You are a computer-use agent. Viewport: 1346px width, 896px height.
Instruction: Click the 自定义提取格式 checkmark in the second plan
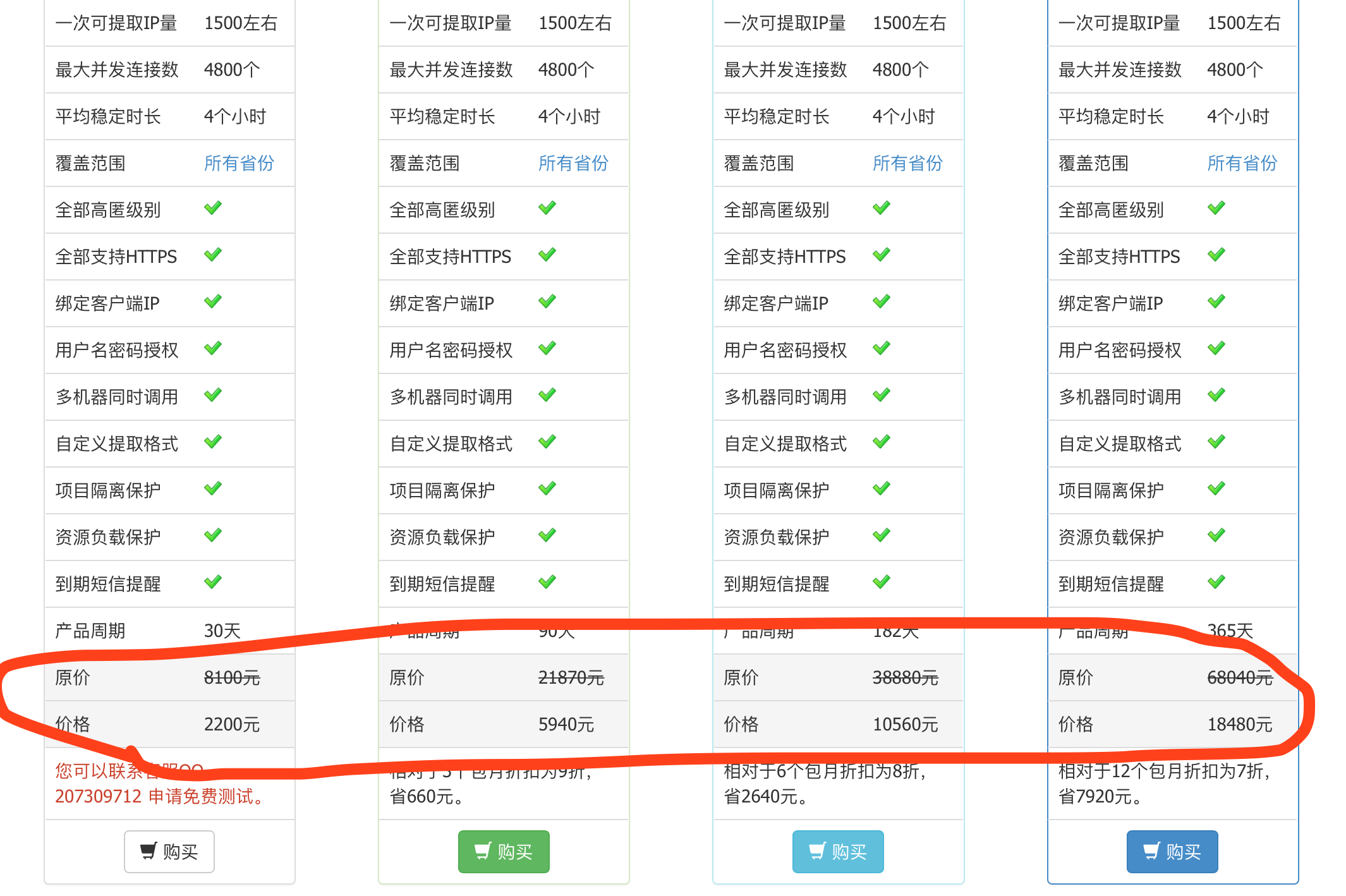[547, 442]
